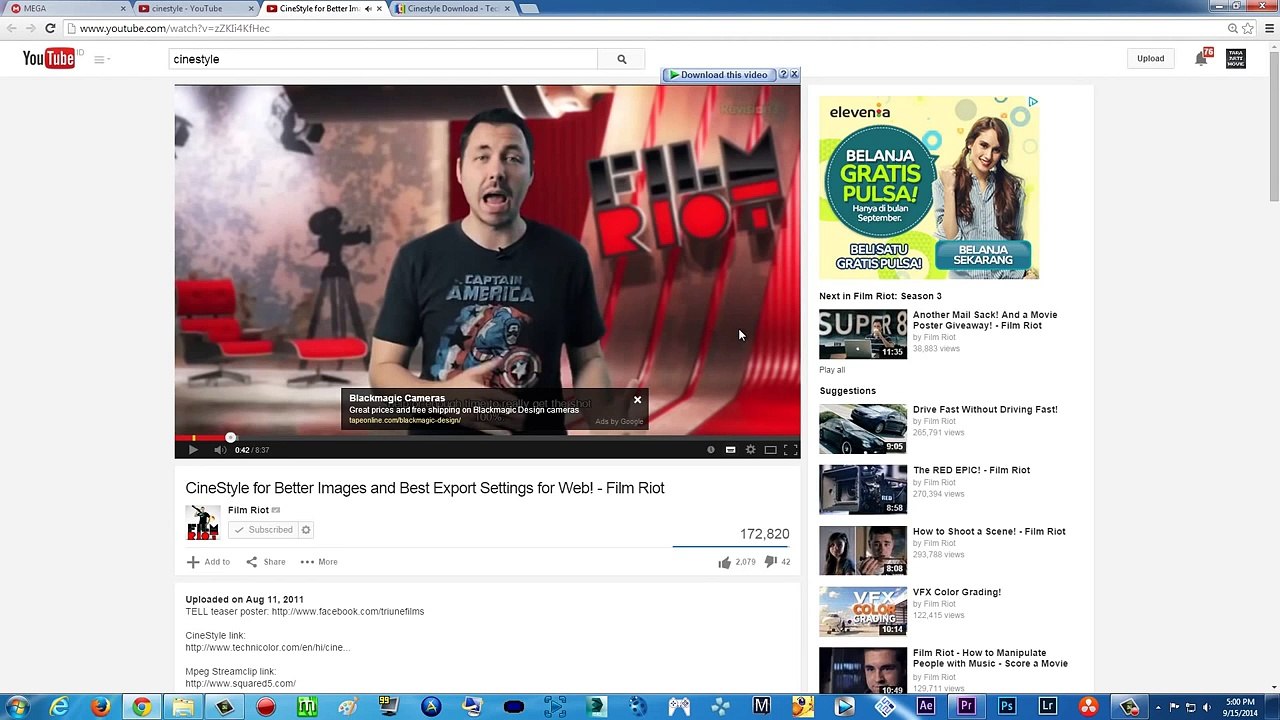Open Lightroom from taskbar
Image resolution: width=1280 pixels, height=720 pixels.
pos(1047,707)
